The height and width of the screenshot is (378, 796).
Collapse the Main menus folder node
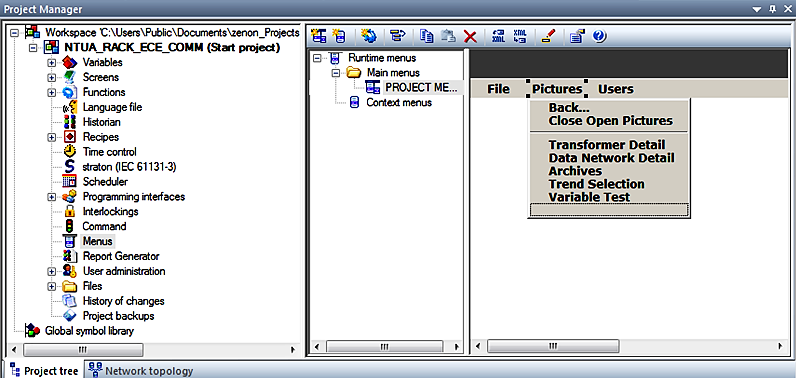coord(336,73)
